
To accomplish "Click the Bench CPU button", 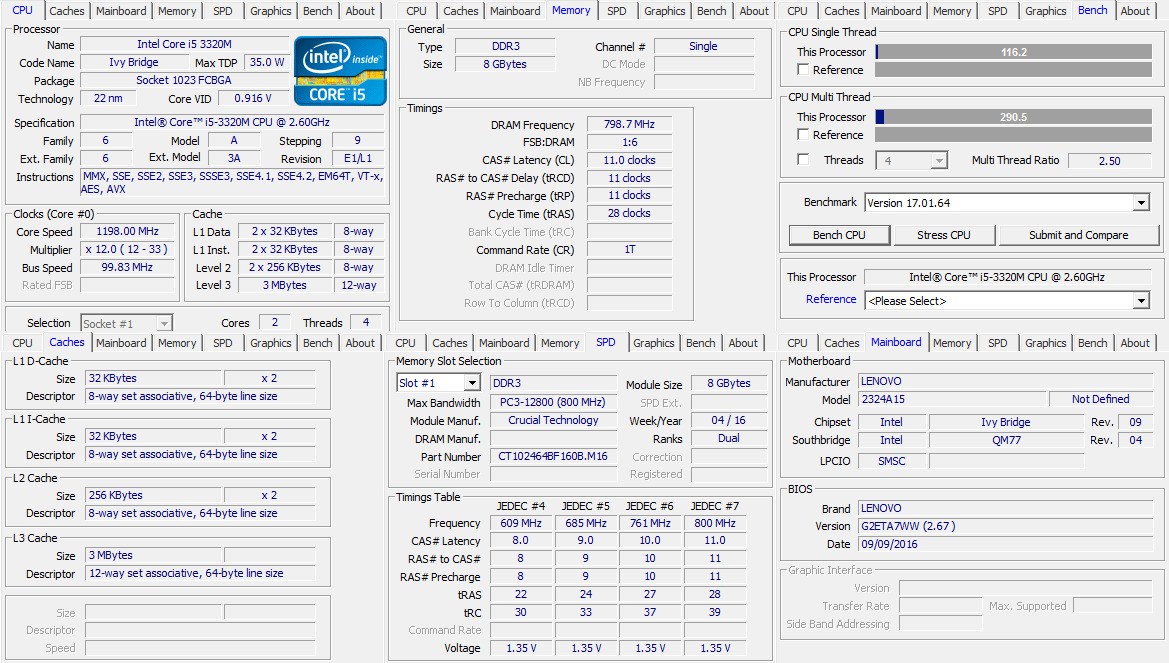I will pos(839,235).
